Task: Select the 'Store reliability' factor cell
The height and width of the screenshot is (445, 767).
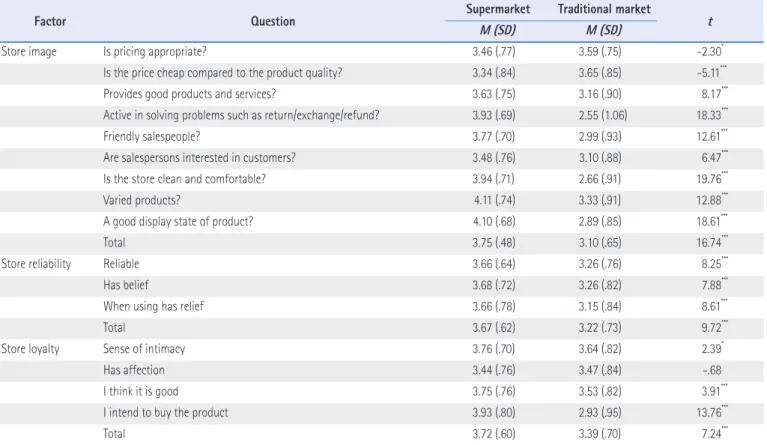Action: click(x=36, y=264)
